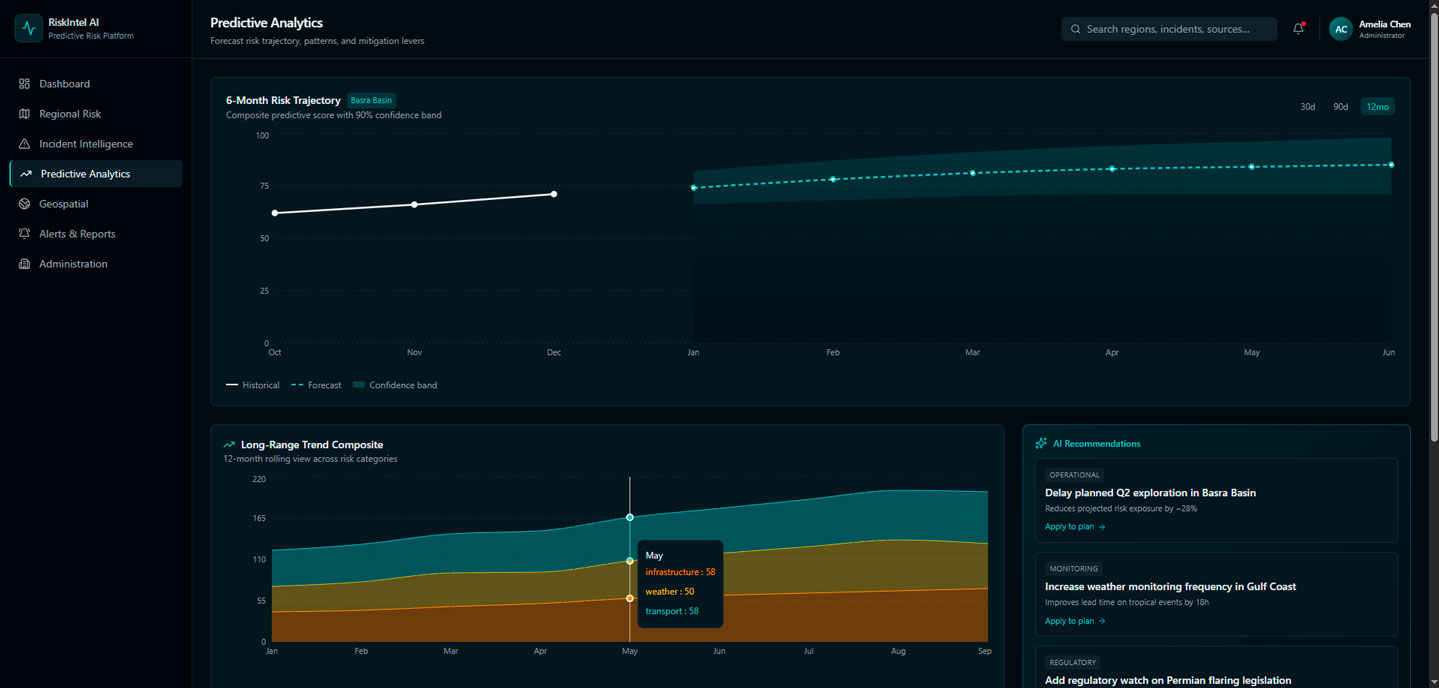This screenshot has height=688, width=1439.
Task: Open Amelia Chen account menu
Action: point(1369,29)
